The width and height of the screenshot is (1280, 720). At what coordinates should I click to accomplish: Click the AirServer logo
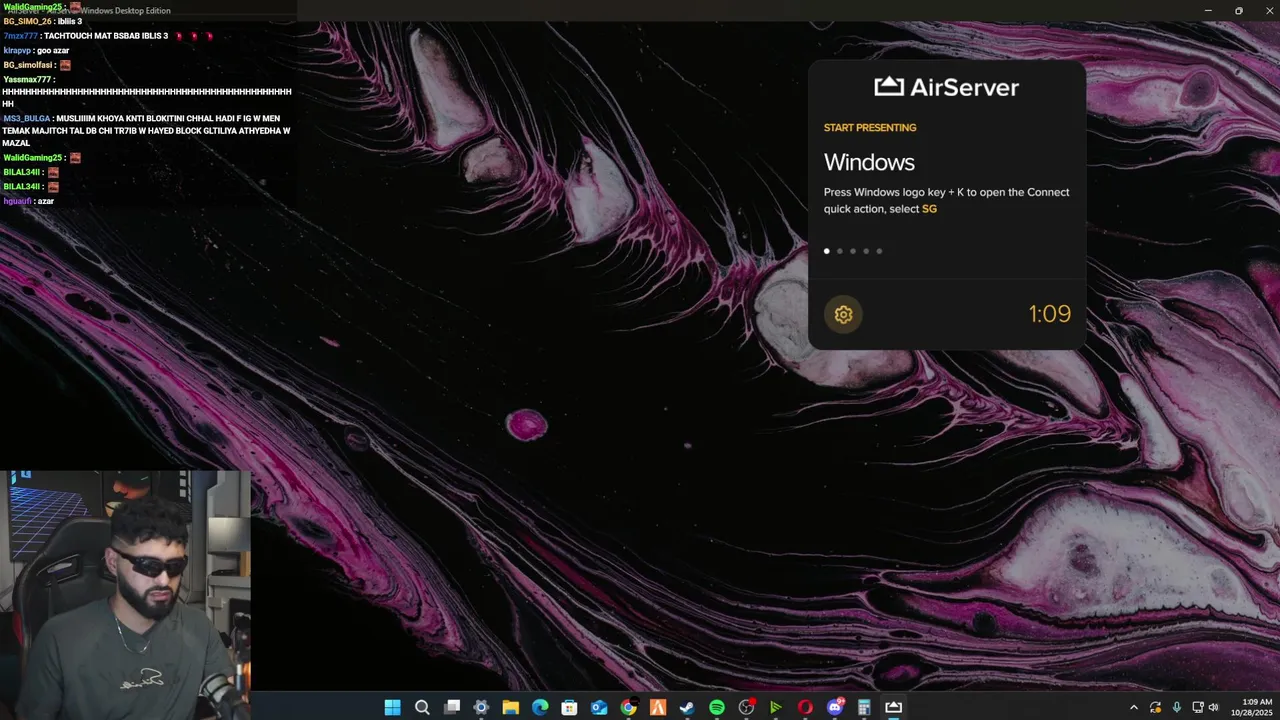946,87
